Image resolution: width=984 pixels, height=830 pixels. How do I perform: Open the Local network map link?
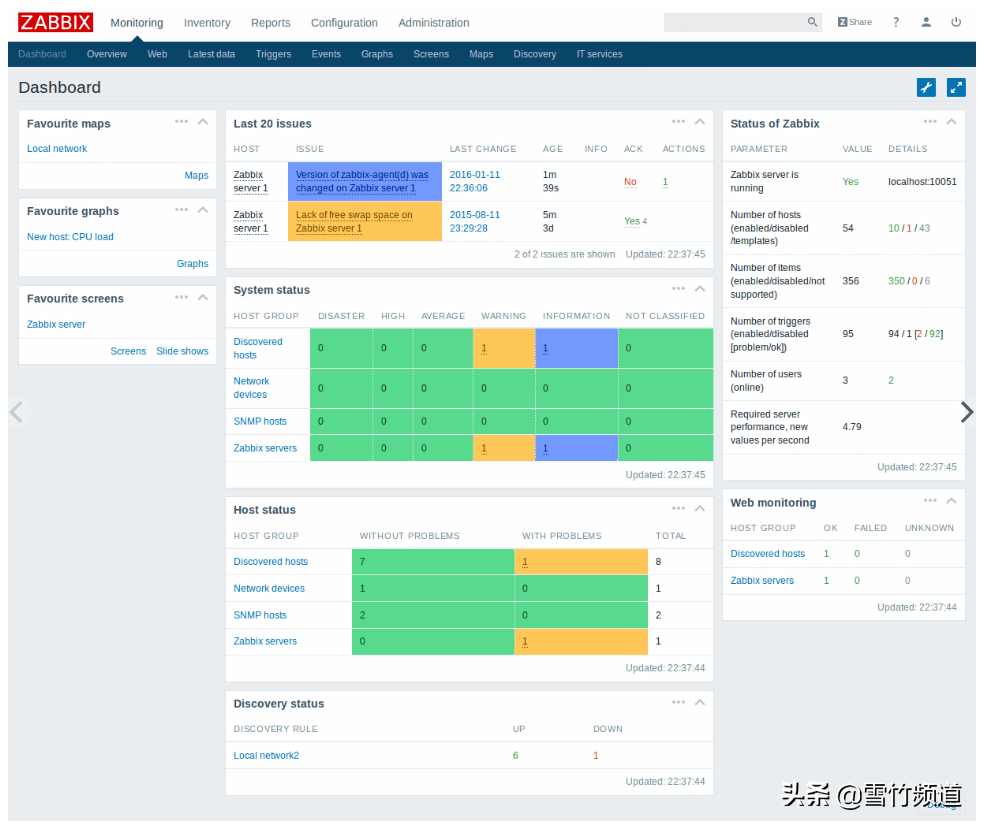pos(57,149)
